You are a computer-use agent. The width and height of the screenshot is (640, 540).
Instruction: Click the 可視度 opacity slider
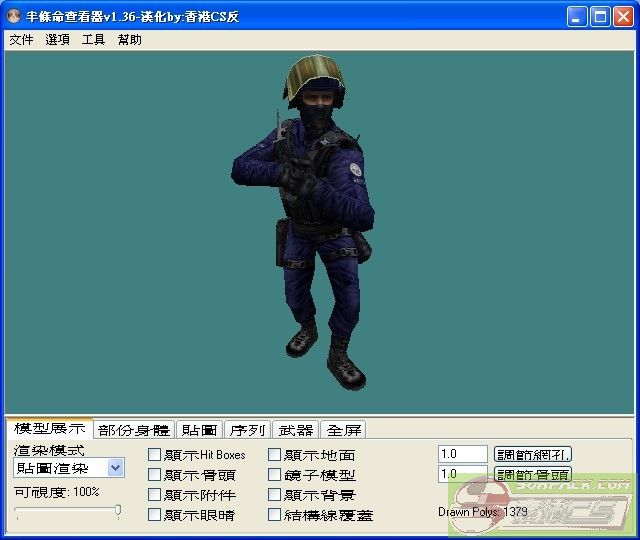point(68,511)
